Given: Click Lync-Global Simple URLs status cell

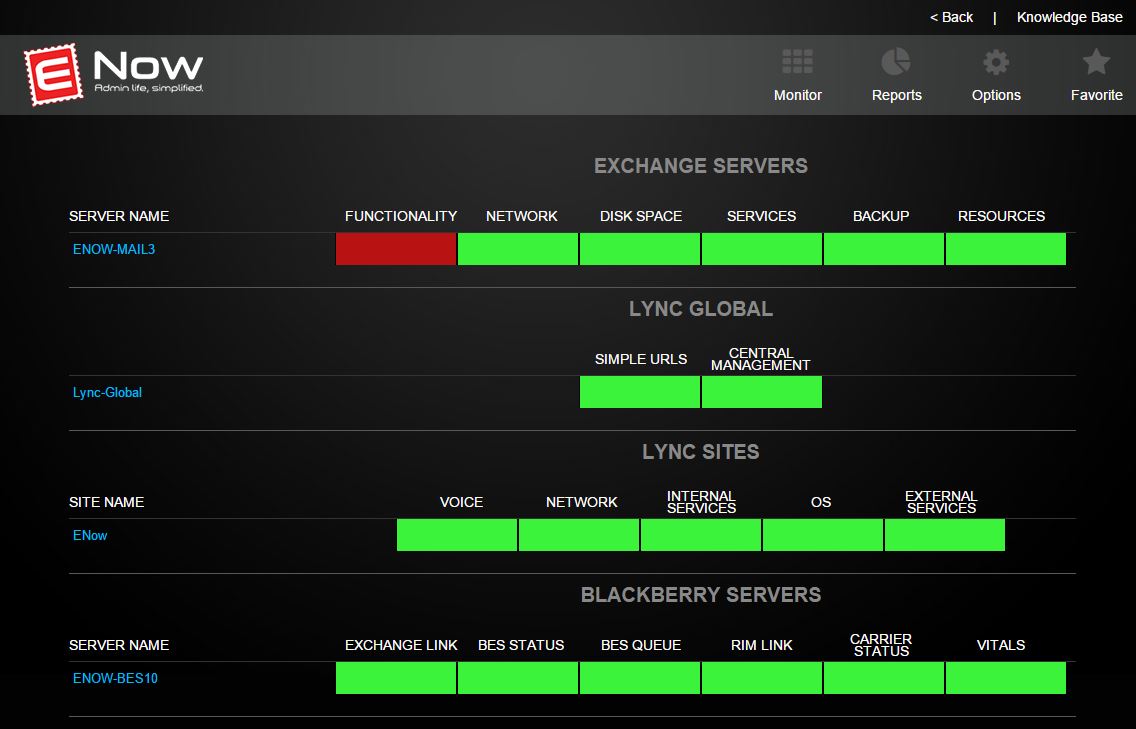Looking at the screenshot, I should (640, 392).
